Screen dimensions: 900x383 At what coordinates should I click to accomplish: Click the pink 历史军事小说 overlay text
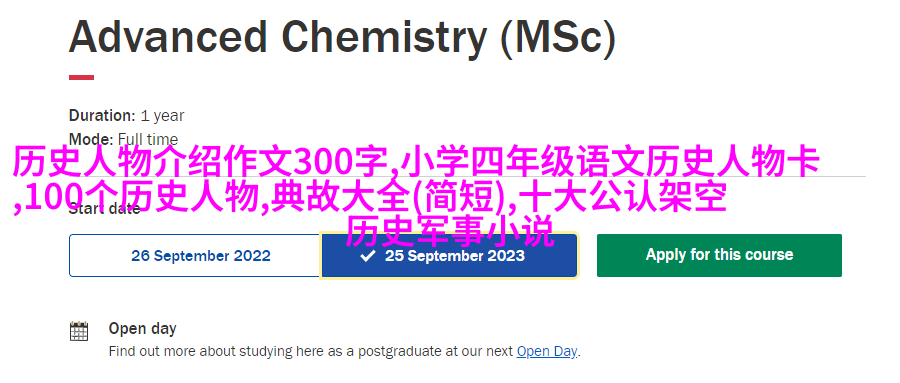tap(450, 231)
